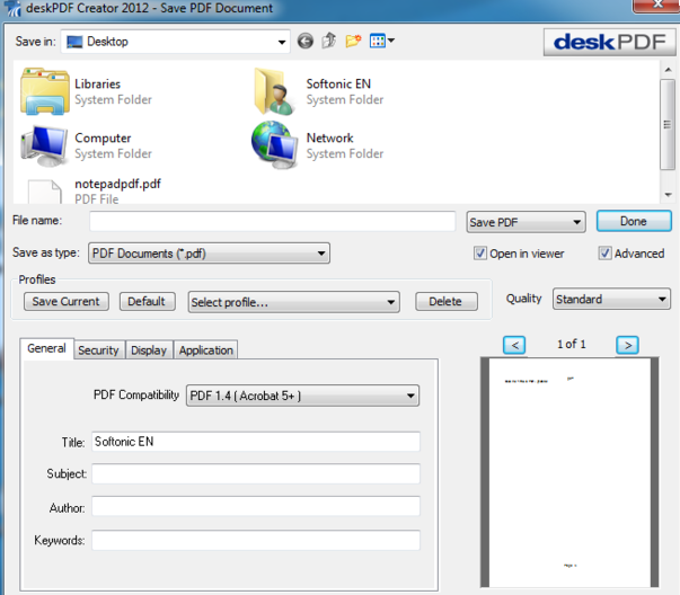Click the Save Current profile button
The image size is (680, 595).
(66, 301)
